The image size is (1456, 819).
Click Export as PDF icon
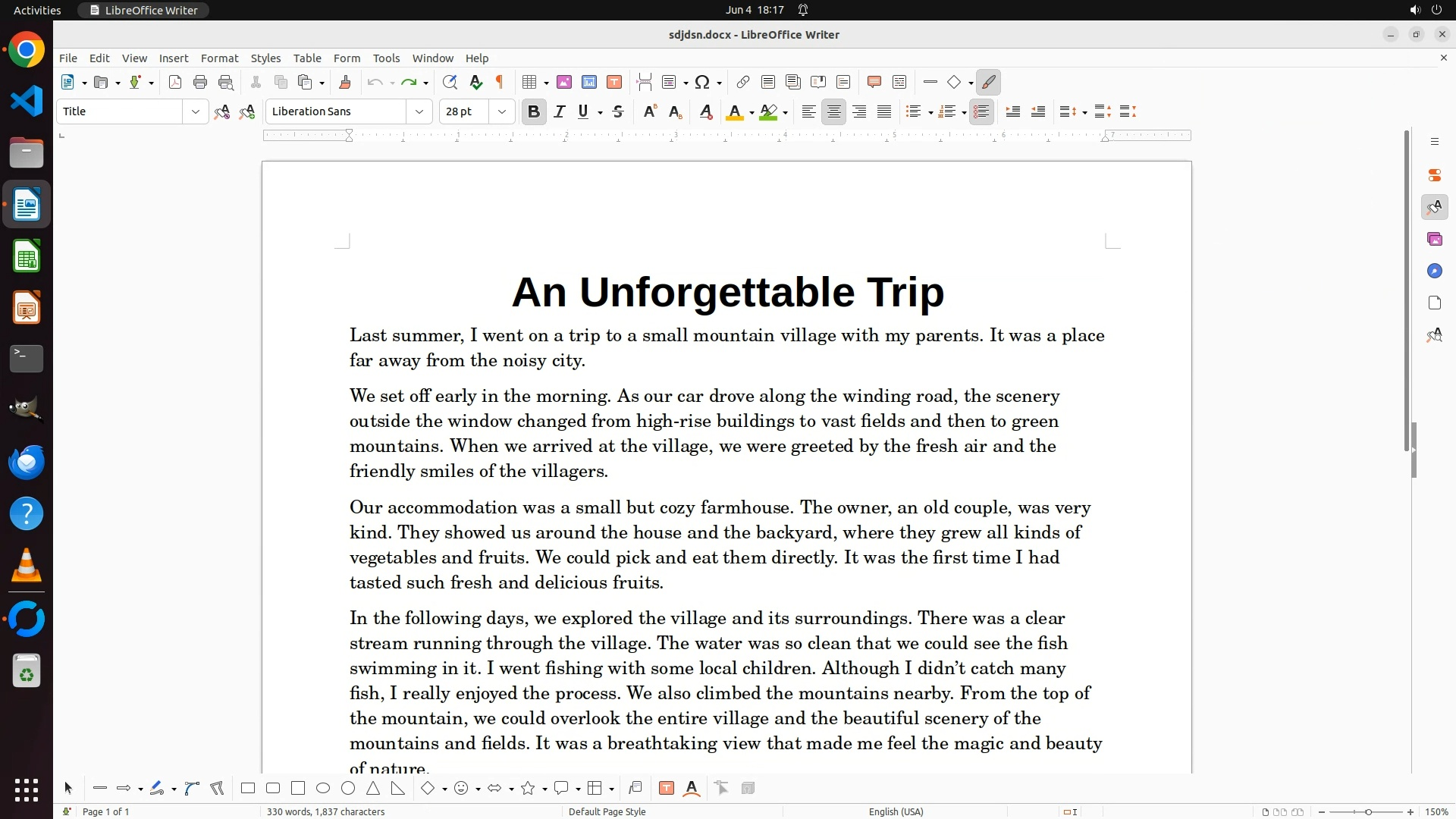[x=175, y=83]
